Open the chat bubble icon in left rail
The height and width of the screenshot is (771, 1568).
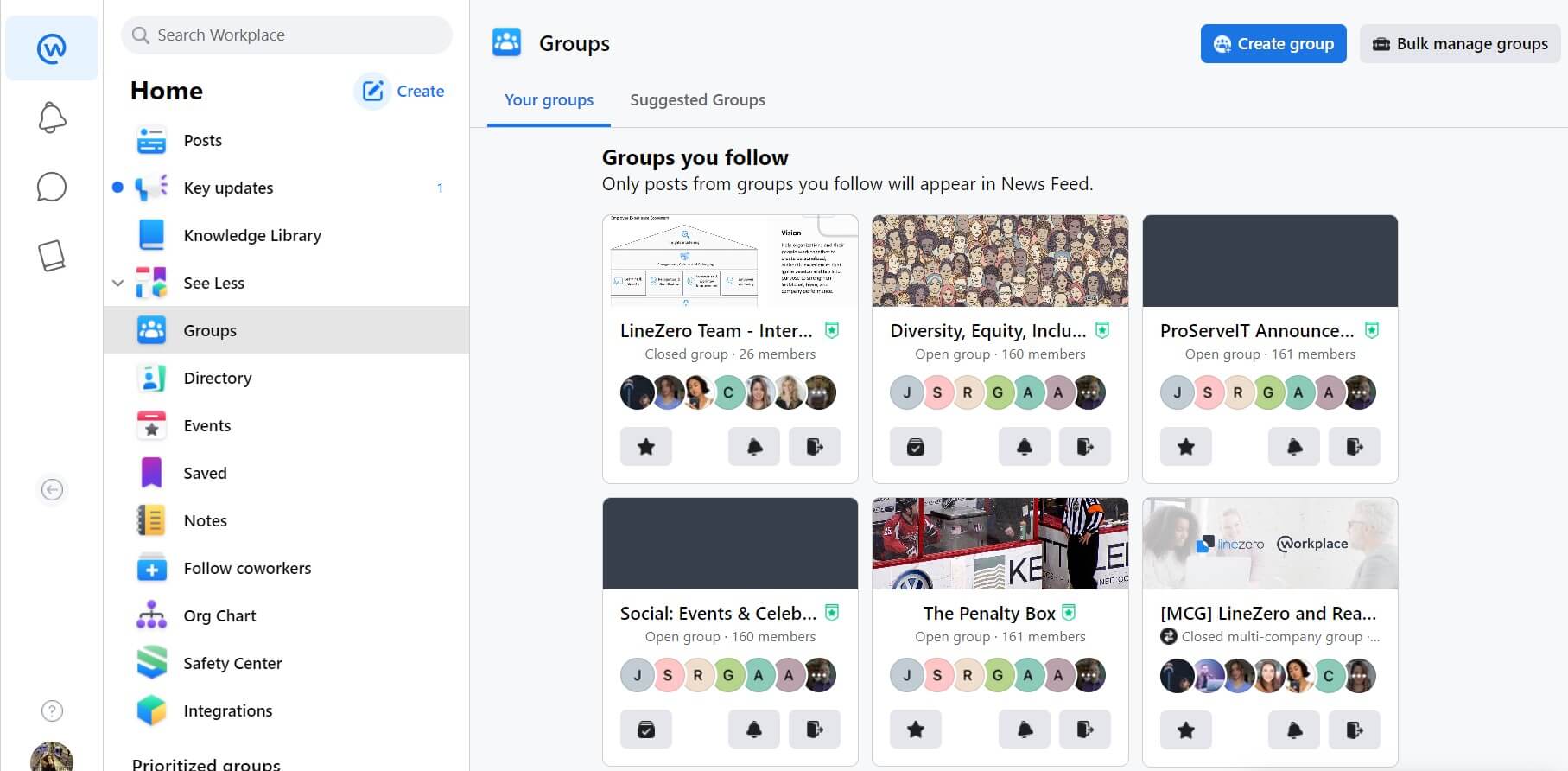point(52,187)
